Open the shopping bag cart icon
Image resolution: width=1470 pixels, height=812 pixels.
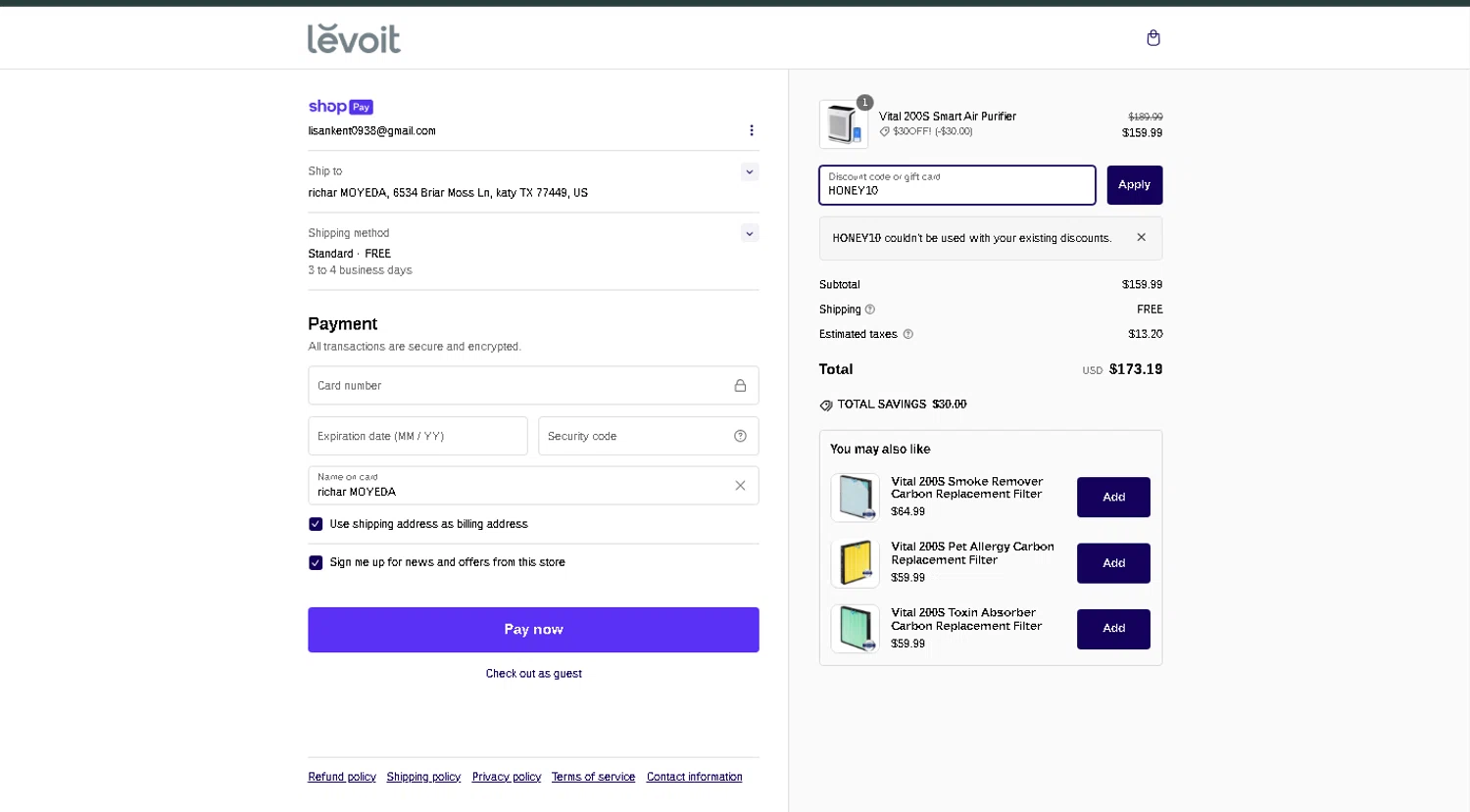1153,38
